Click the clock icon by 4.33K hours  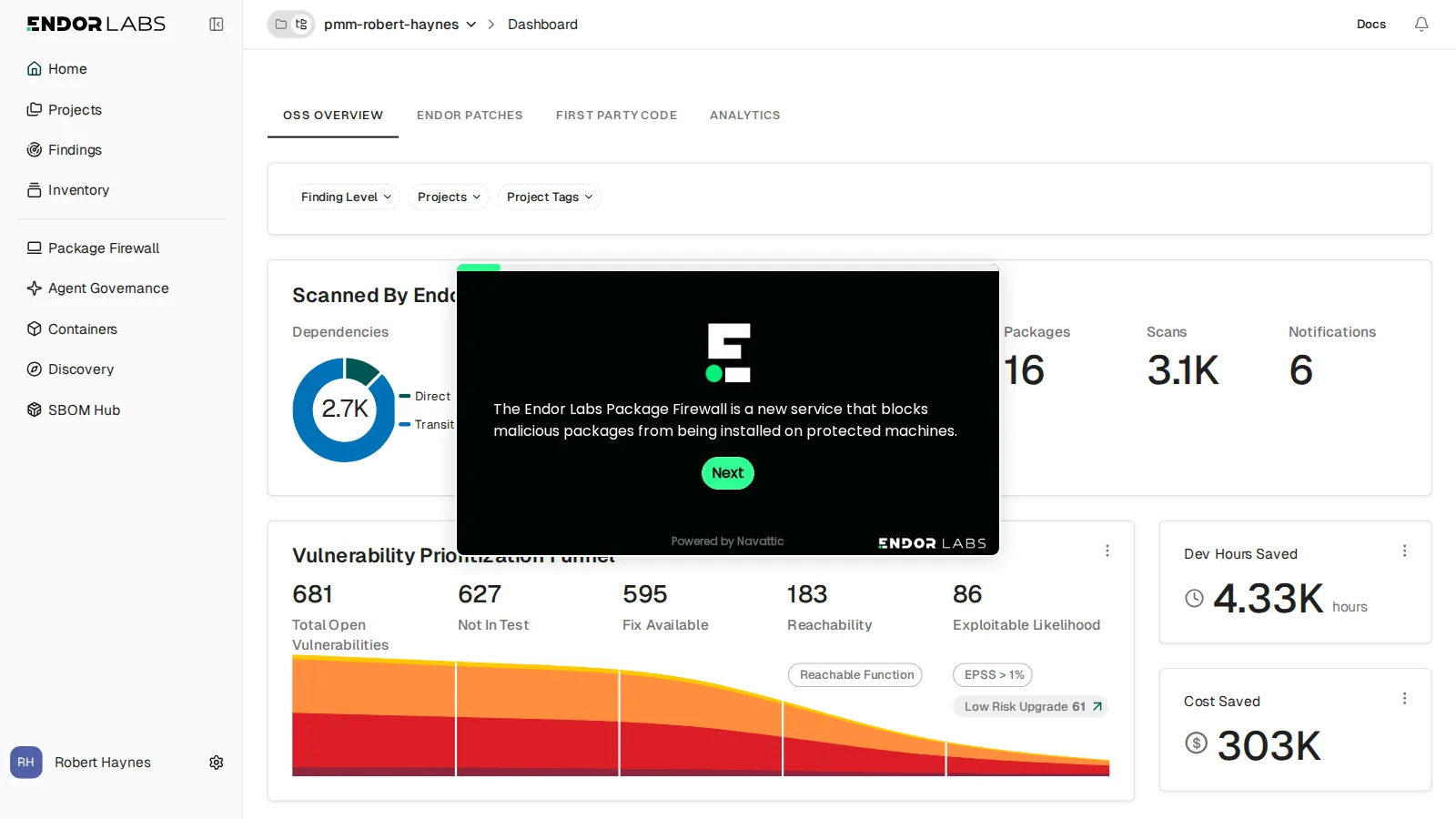pyautogui.click(x=1195, y=598)
